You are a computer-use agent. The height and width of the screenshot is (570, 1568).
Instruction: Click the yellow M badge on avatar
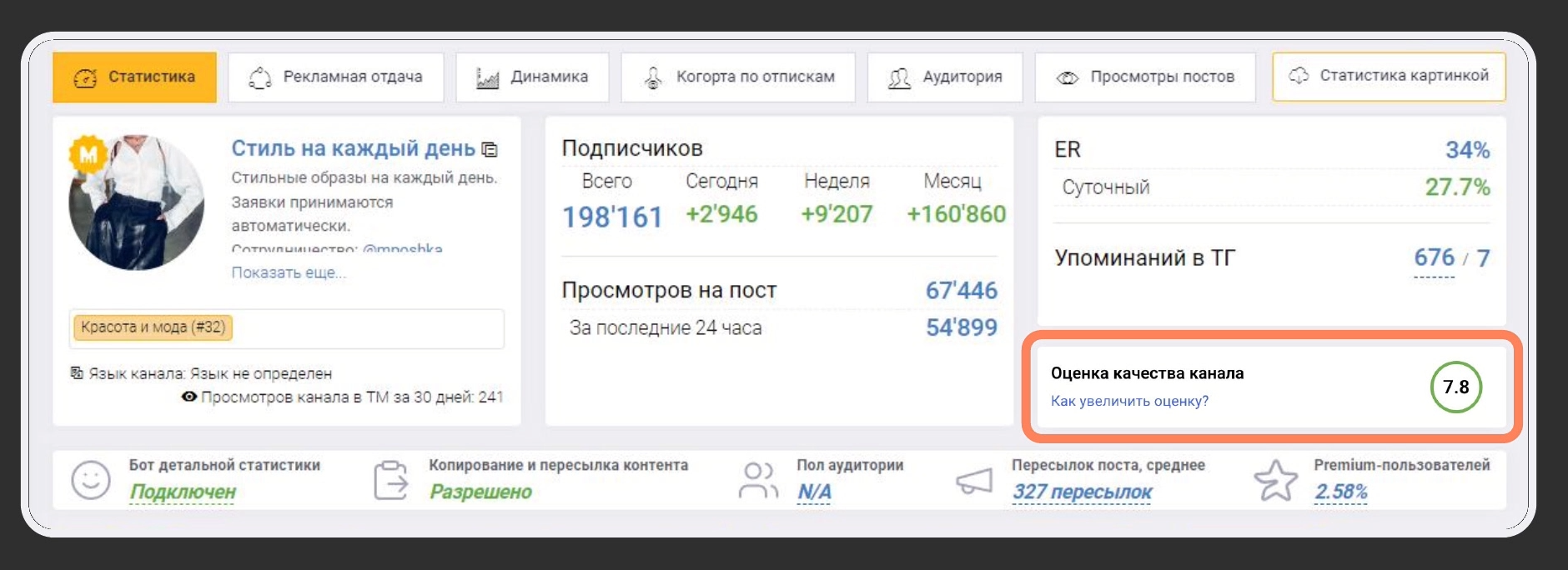point(88,154)
